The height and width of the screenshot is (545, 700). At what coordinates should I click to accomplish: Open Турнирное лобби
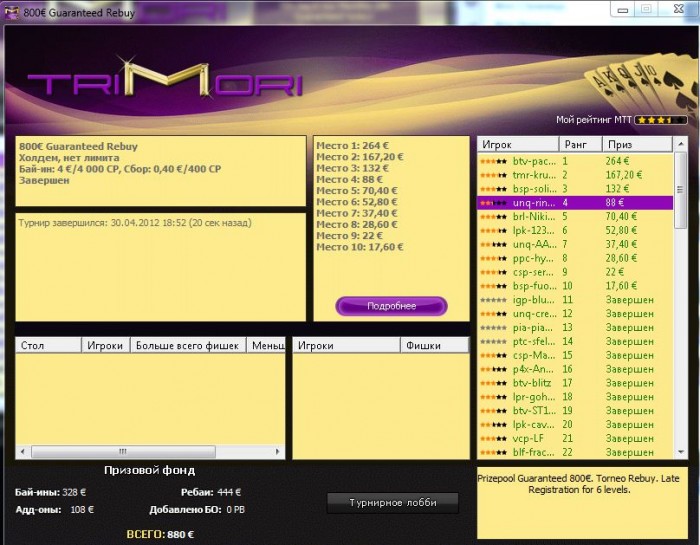pos(392,503)
